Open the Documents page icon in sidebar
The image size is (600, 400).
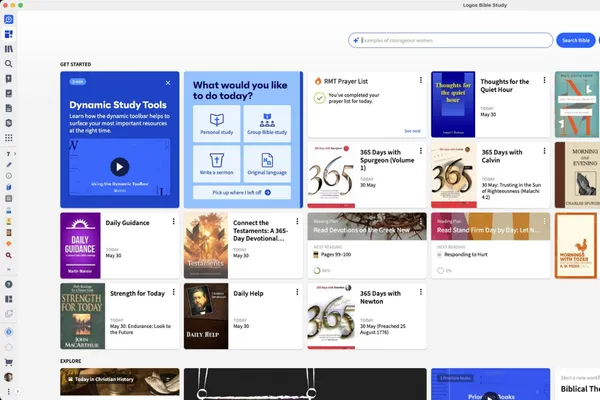pos(8,108)
